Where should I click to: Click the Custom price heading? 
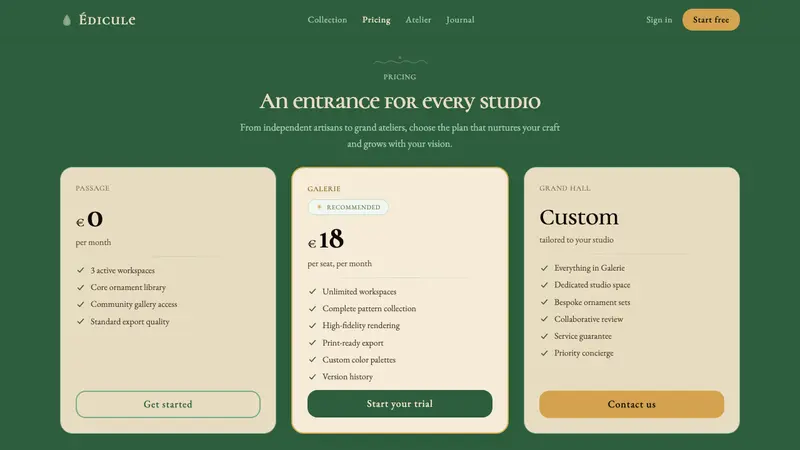pos(579,217)
